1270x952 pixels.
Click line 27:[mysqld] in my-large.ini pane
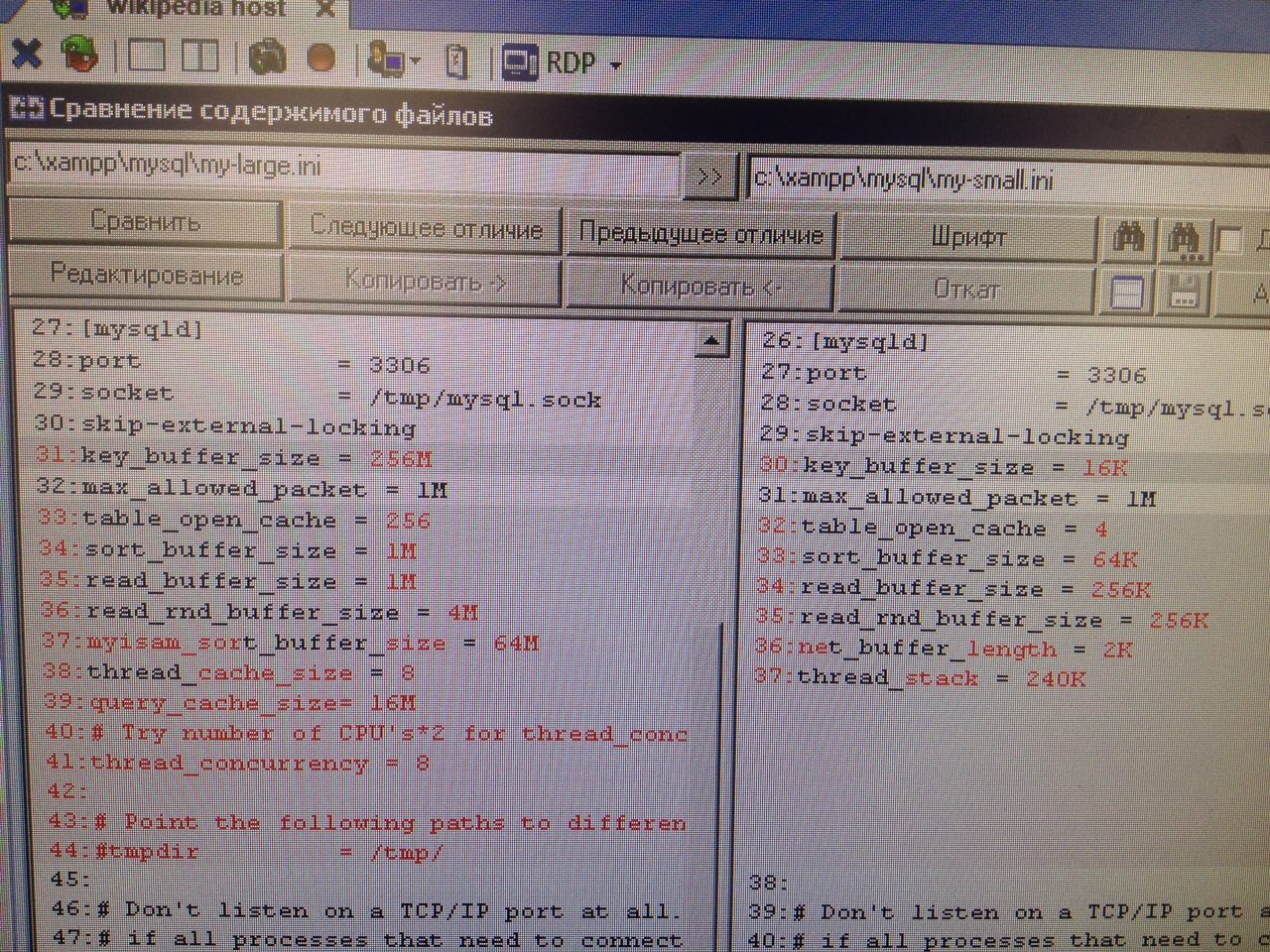click(117, 329)
